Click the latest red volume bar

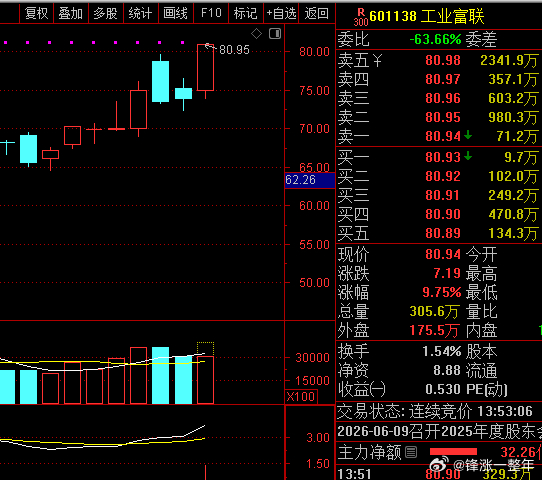pos(205,380)
